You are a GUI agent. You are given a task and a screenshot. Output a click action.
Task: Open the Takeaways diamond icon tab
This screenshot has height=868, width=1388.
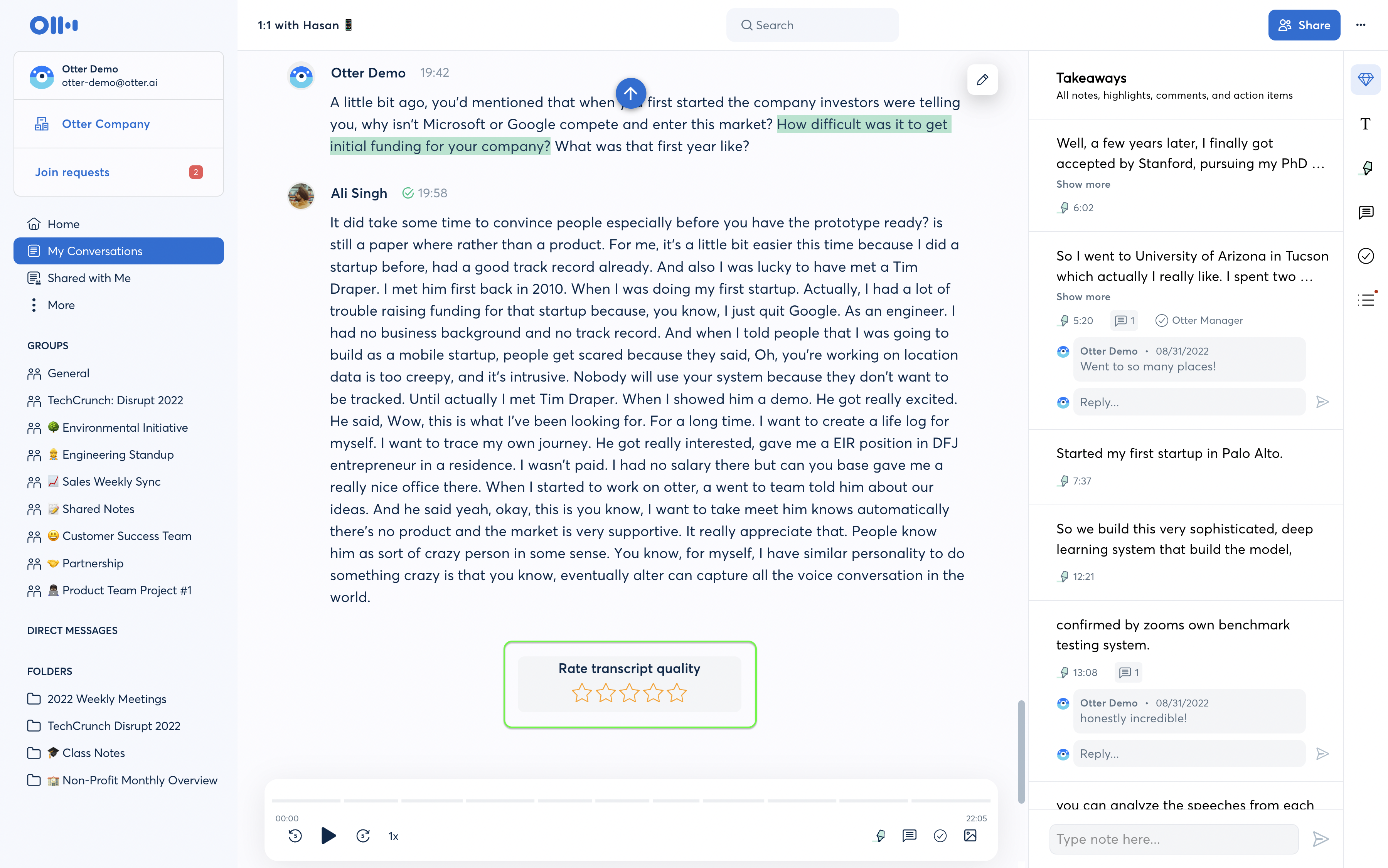1366,79
